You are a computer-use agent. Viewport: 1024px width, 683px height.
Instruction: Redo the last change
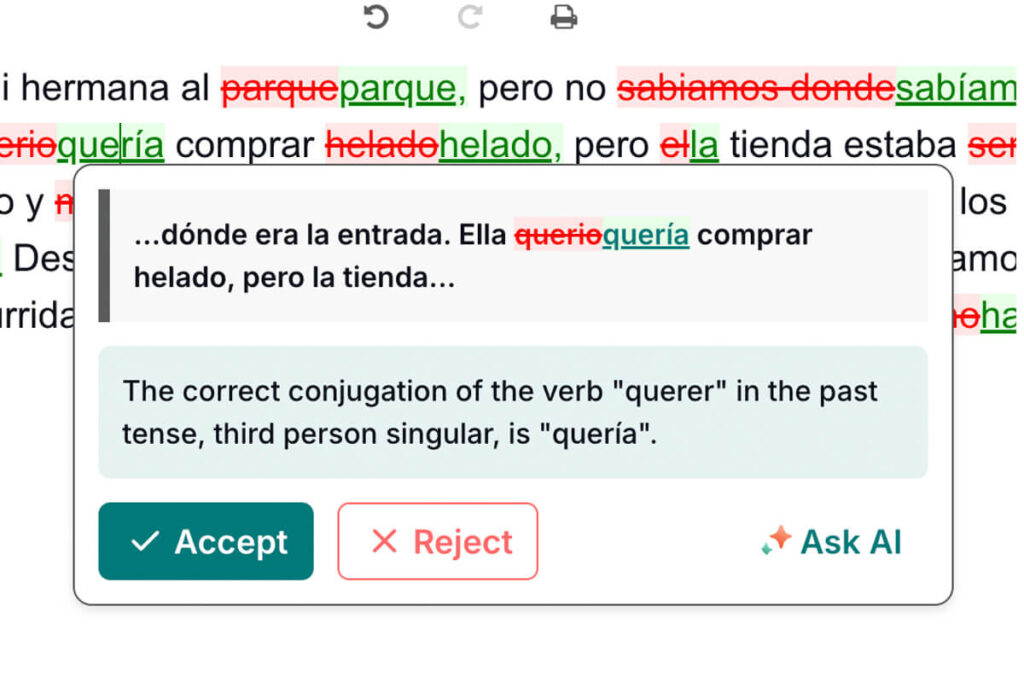click(468, 17)
